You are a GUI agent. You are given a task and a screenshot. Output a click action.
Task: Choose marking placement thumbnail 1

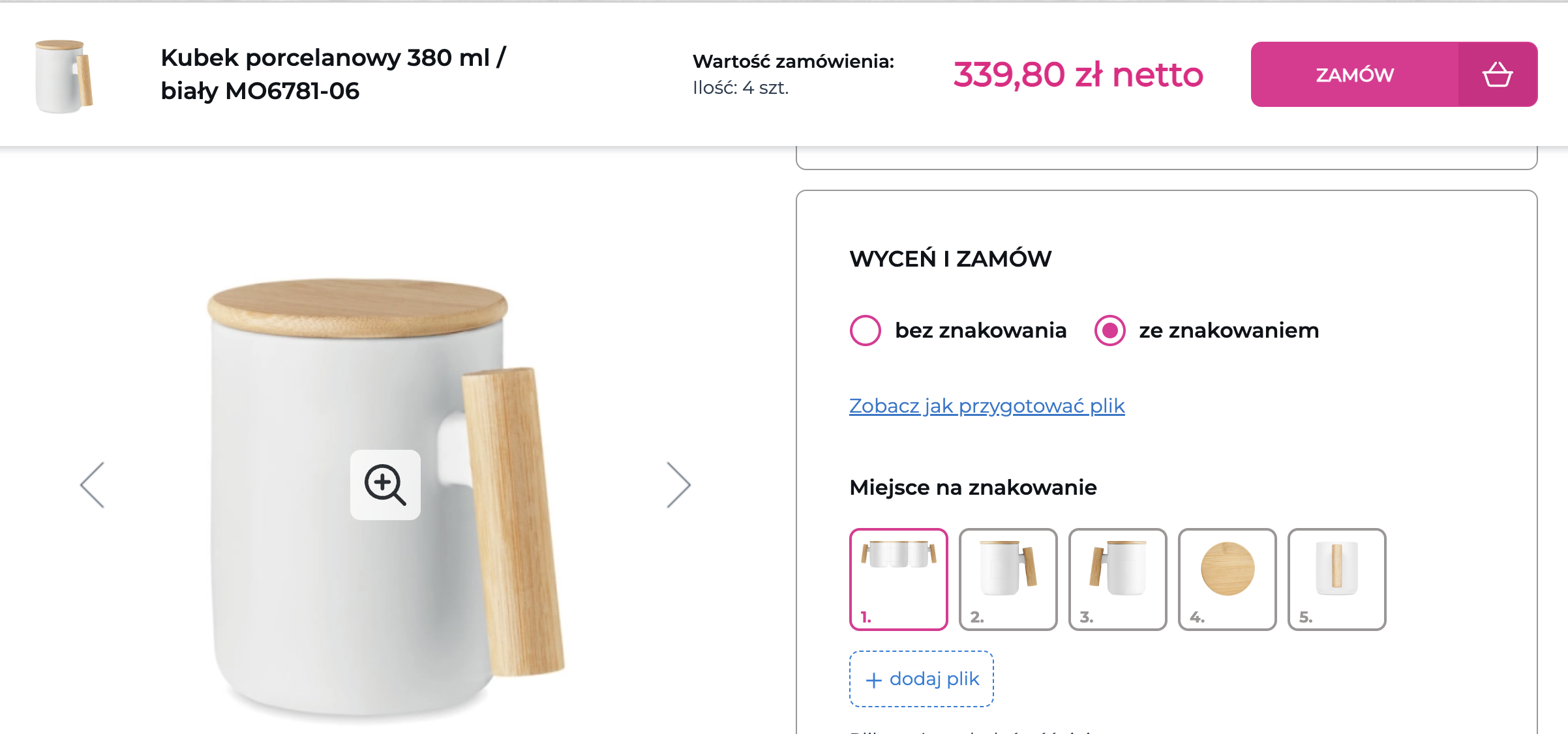[x=898, y=579]
